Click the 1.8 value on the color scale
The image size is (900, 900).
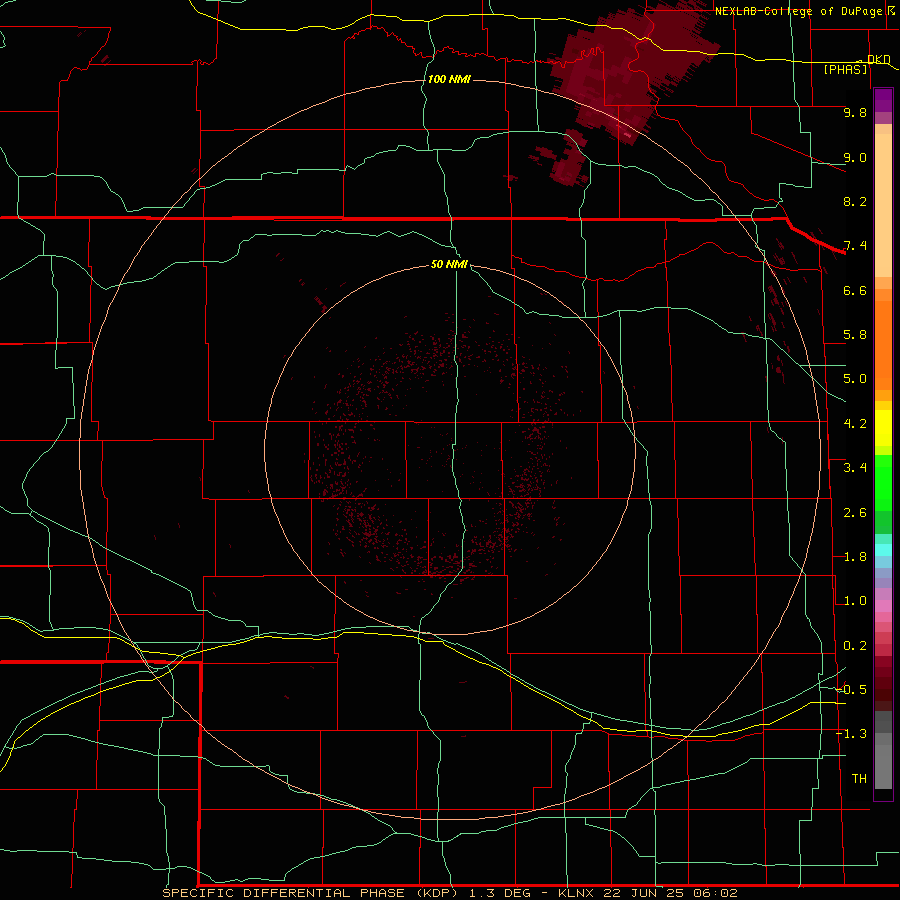tap(855, 557)
